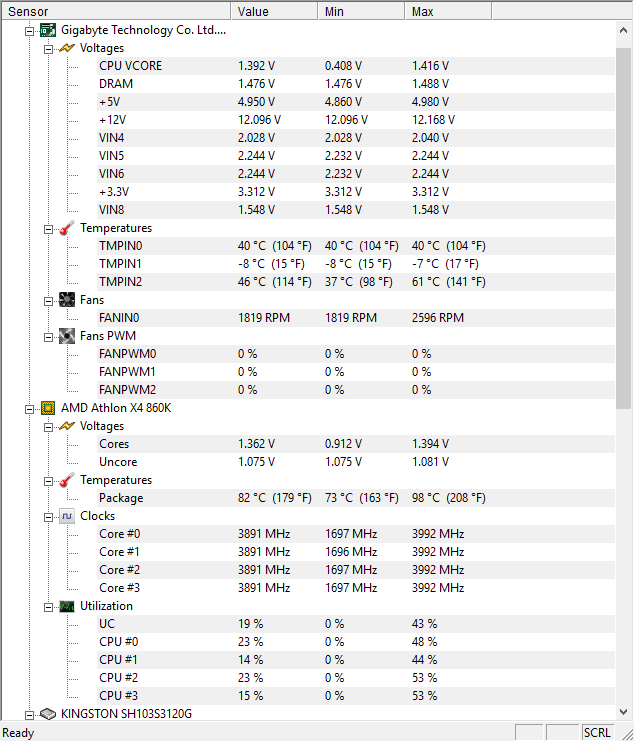Click the Max column header
The width and height of the screenshot is (634, 741).
[450, 11]
